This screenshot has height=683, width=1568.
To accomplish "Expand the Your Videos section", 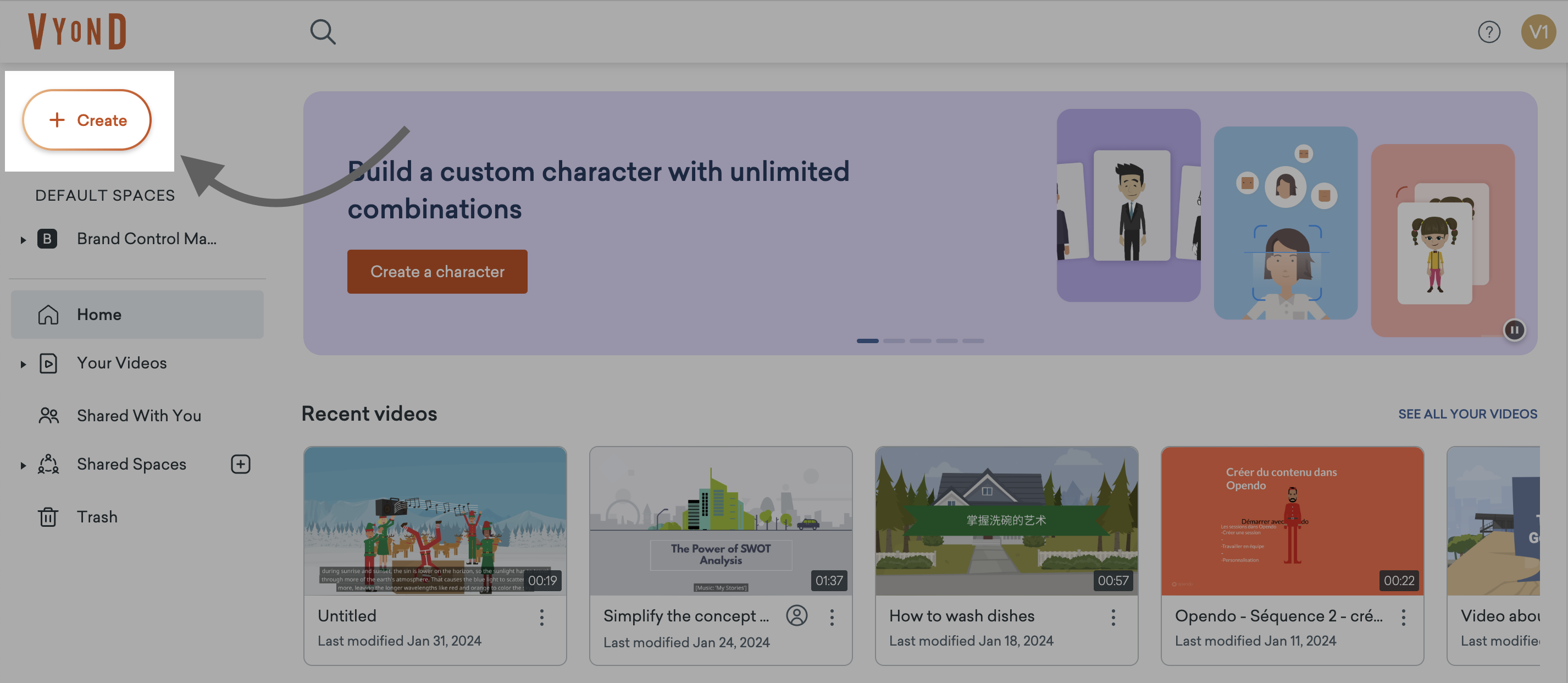I will [23, 363].
